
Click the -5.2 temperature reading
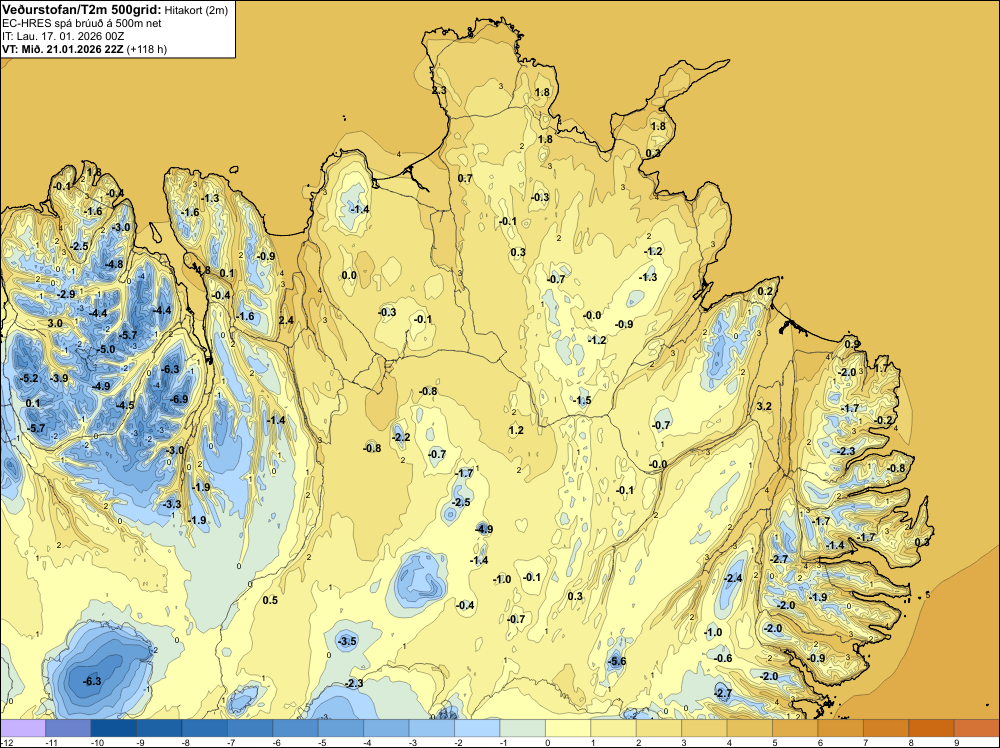tap(29, 378)
